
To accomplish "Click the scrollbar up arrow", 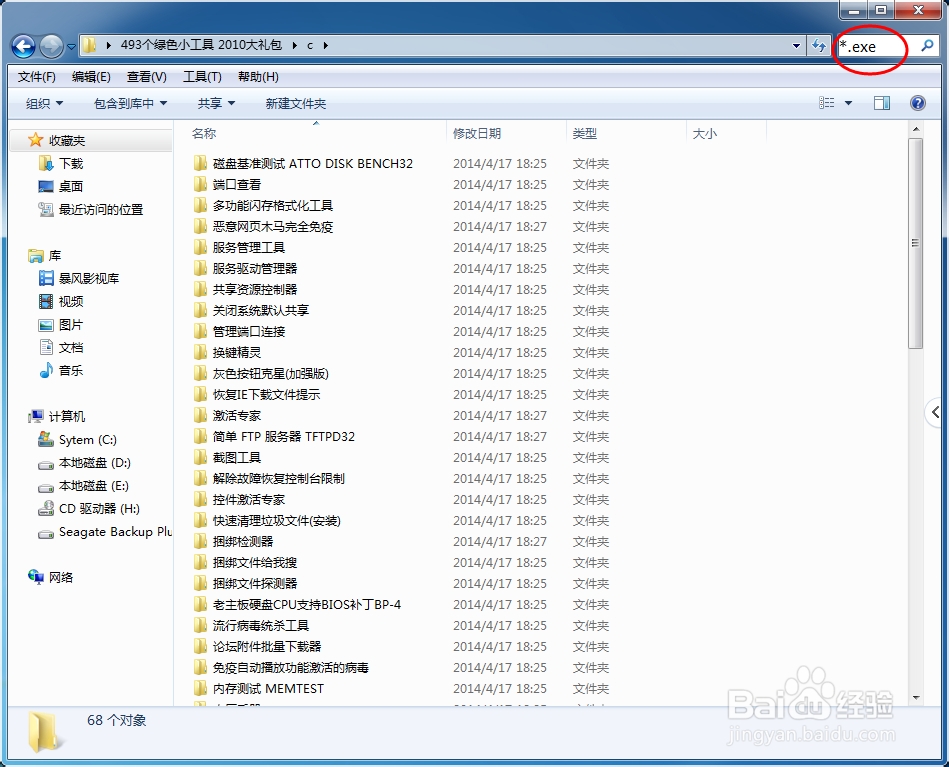I will [916, 129].
